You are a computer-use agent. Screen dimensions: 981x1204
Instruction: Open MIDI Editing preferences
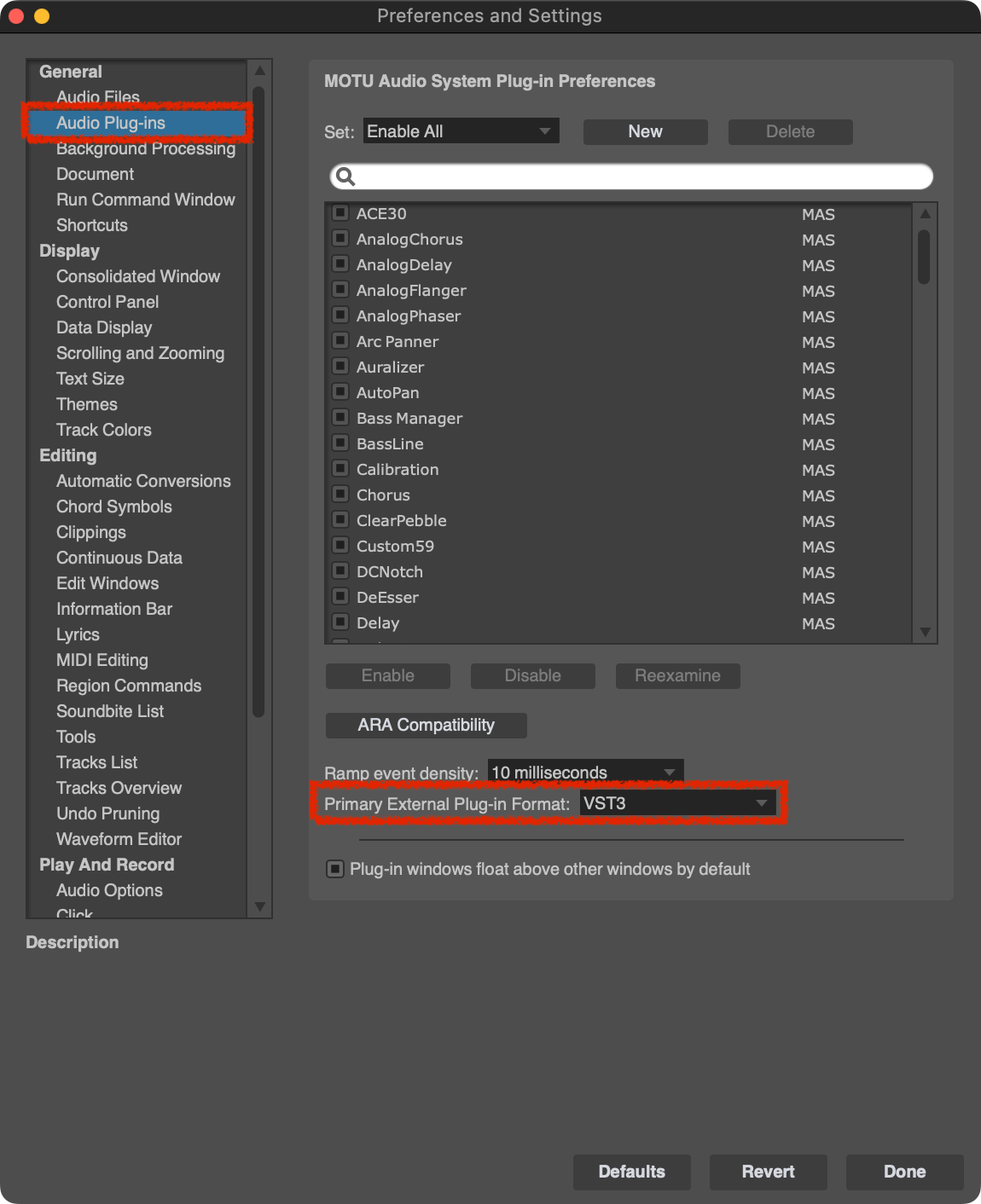[102, 660]
